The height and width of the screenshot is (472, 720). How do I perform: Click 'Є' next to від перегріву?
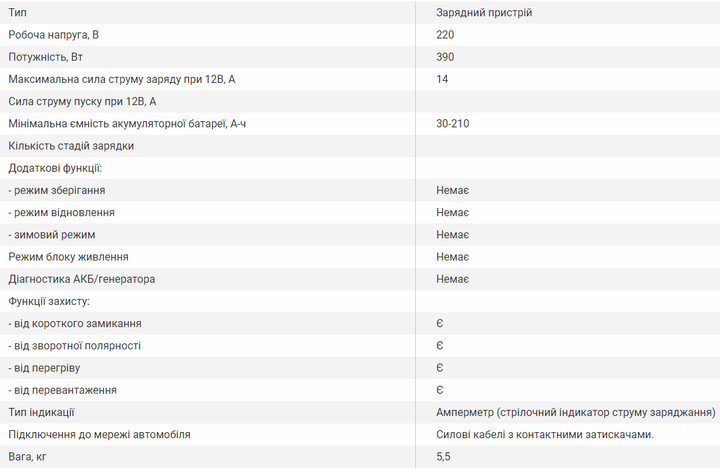(439, 368)
